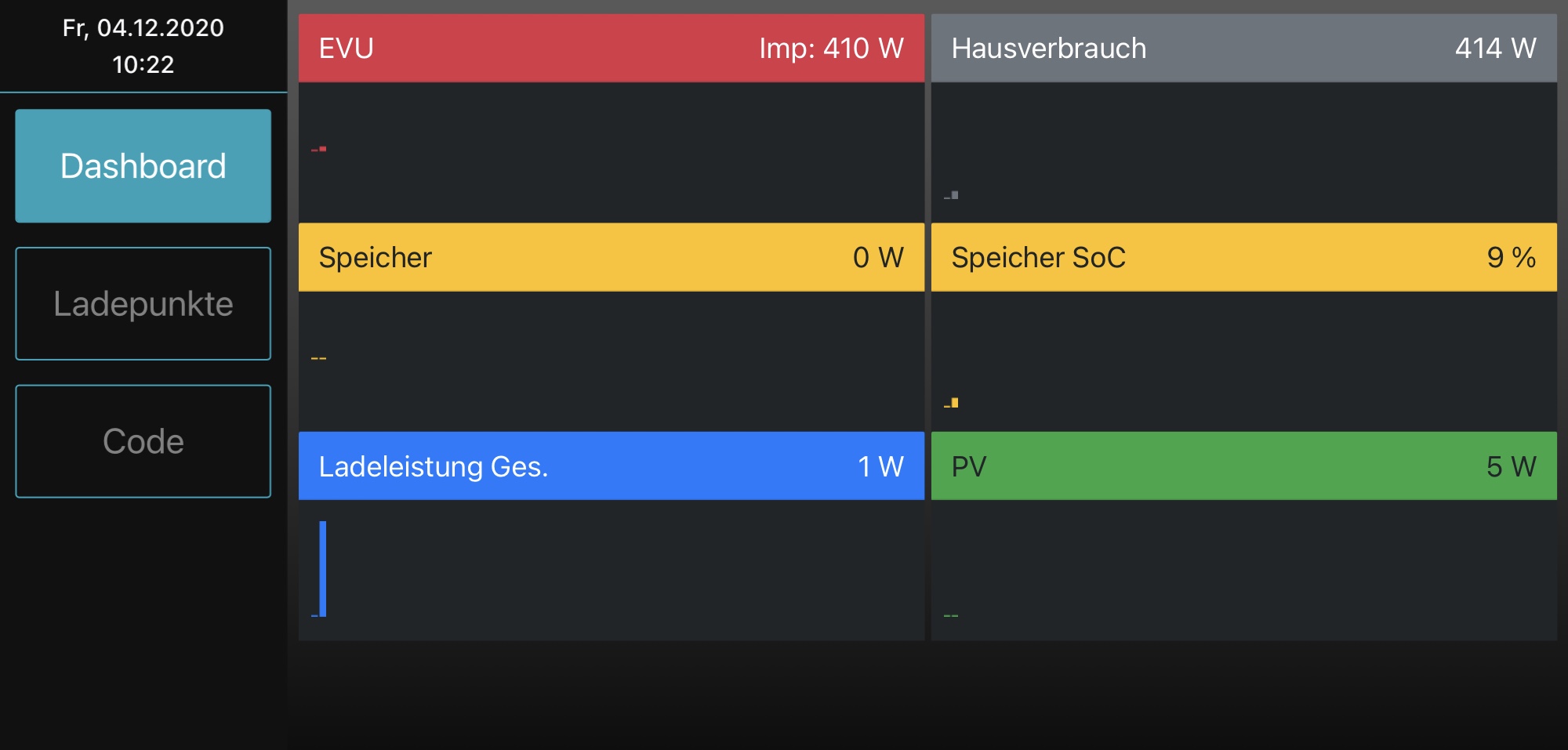Open the Dashboard view
The height and width of the screenshot is (750, 1568).
point(143,166)
